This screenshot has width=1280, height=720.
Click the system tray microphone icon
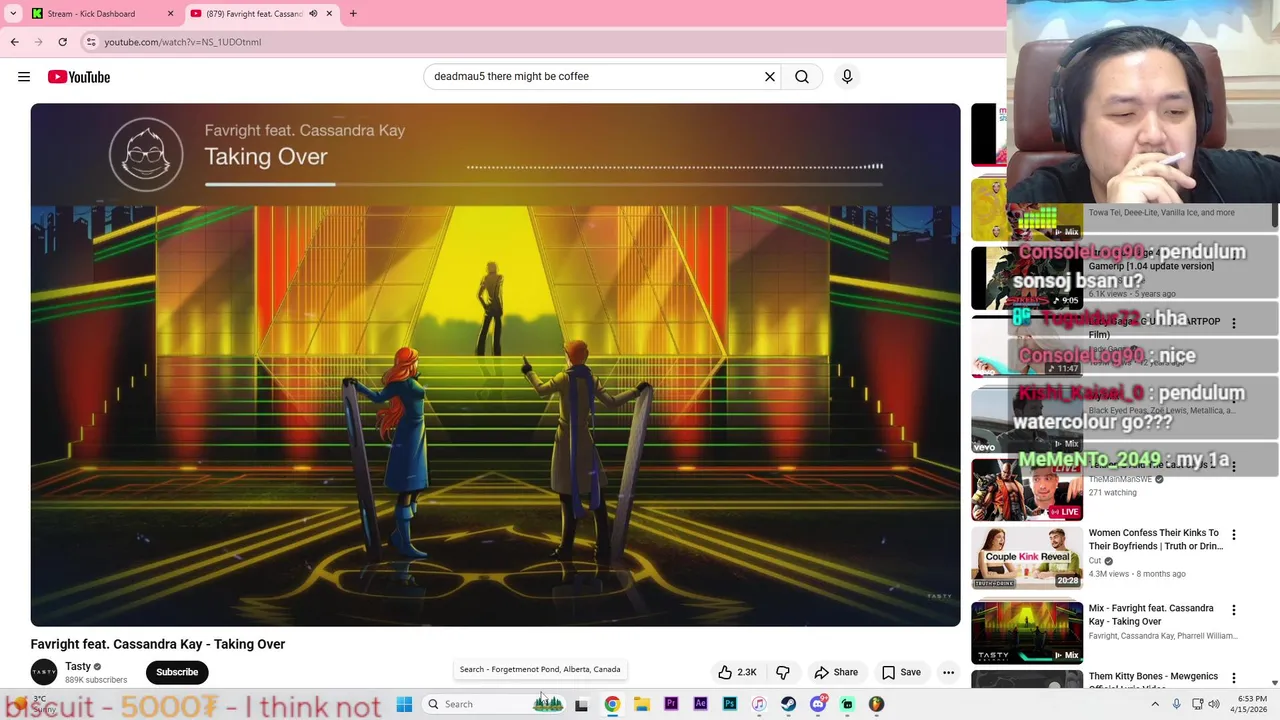click(1177, 704)
